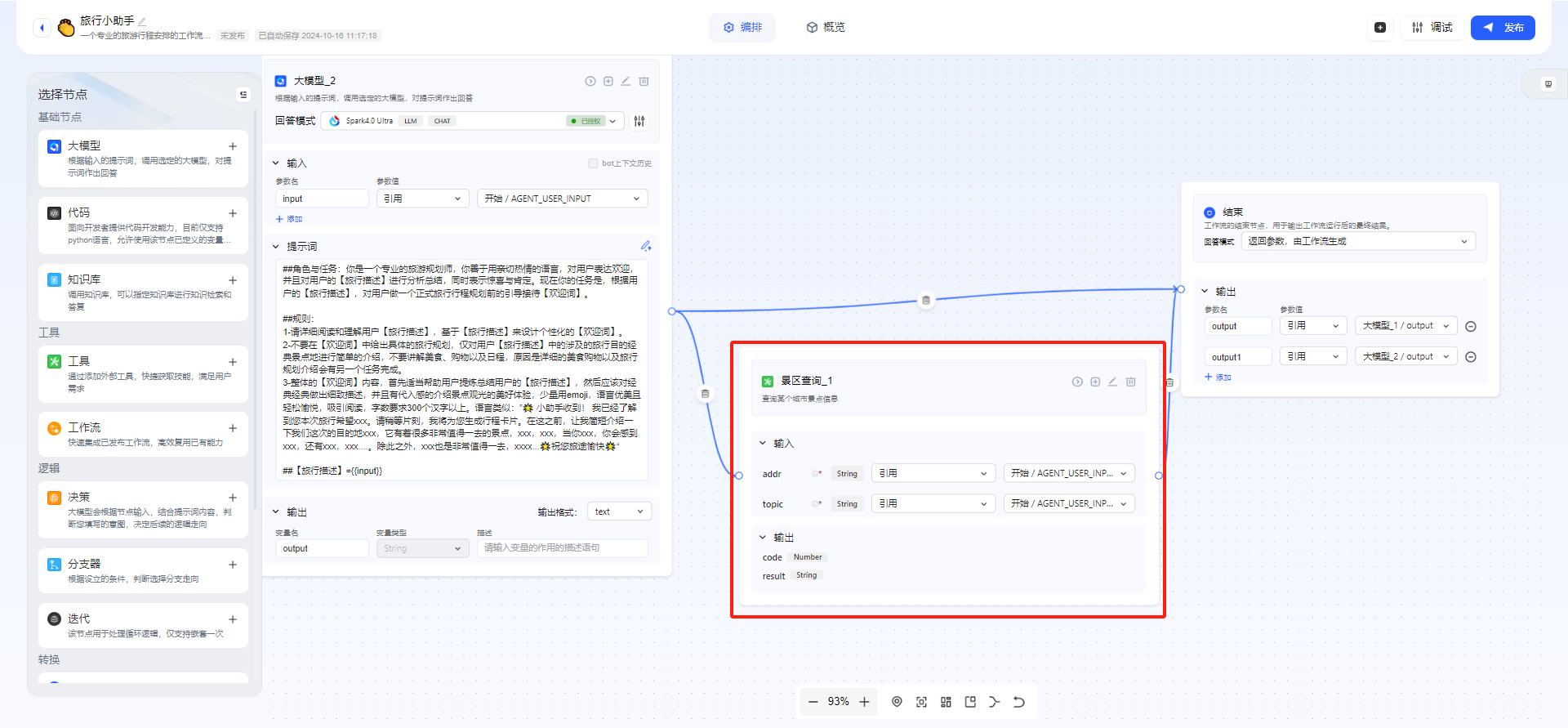Rename the 大模型_2 node
Viewport: 1568px width, 728px height.
626,81
